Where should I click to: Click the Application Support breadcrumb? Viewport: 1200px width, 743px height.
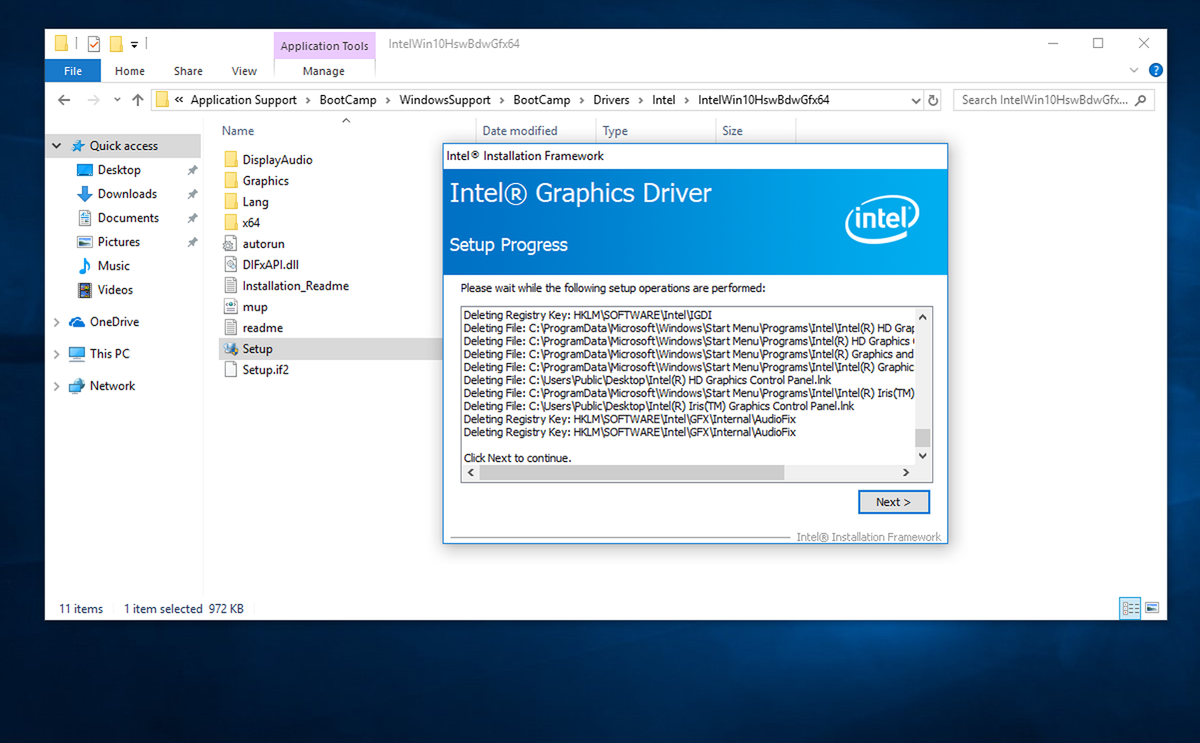[243, 100]
